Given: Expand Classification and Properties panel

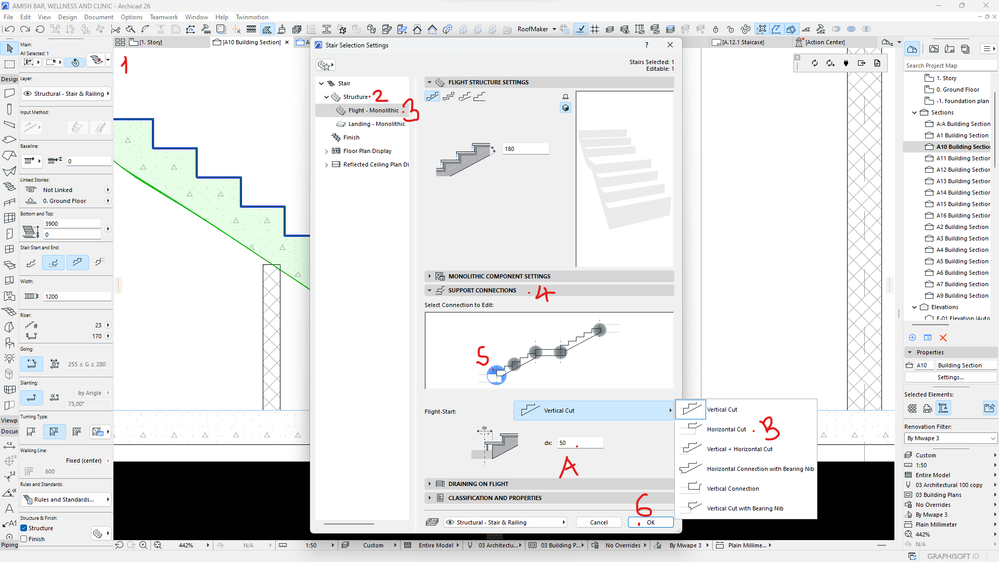Looking at the screenshot, I should [429, 498].
